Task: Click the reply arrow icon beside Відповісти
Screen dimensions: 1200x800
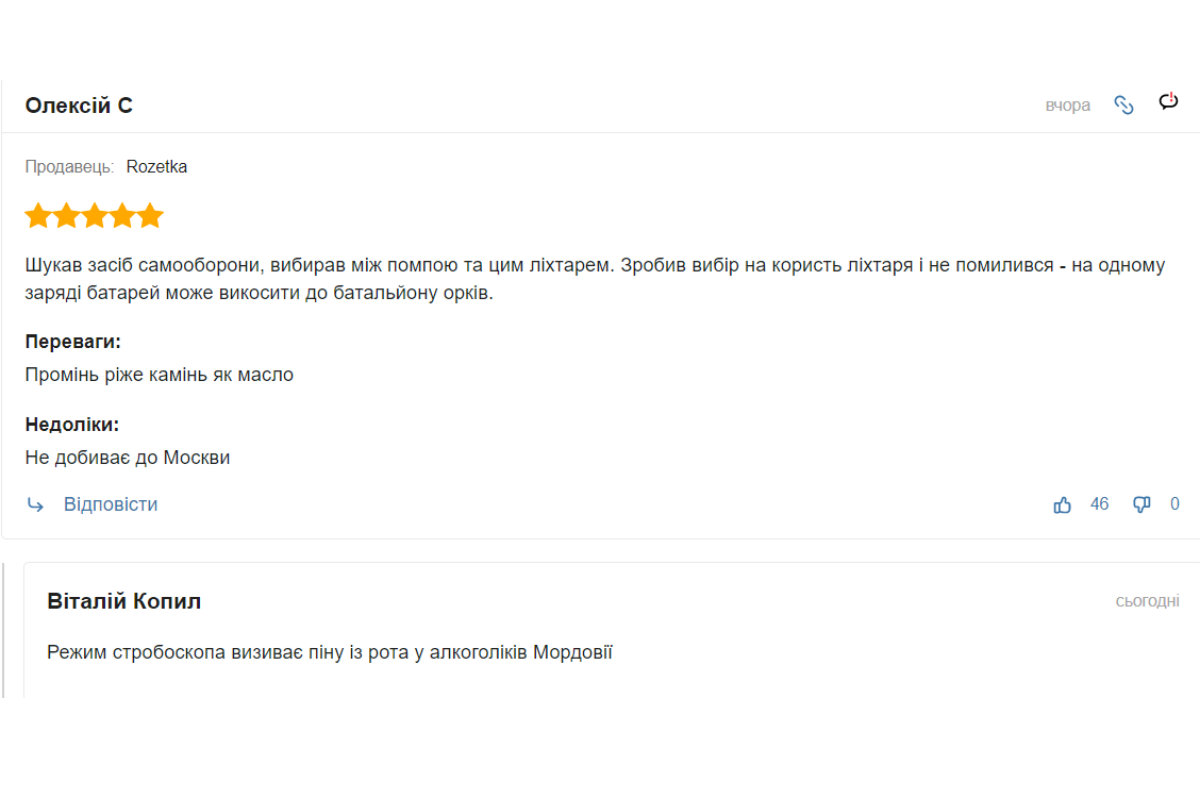Action: click(x=36, y=505)
